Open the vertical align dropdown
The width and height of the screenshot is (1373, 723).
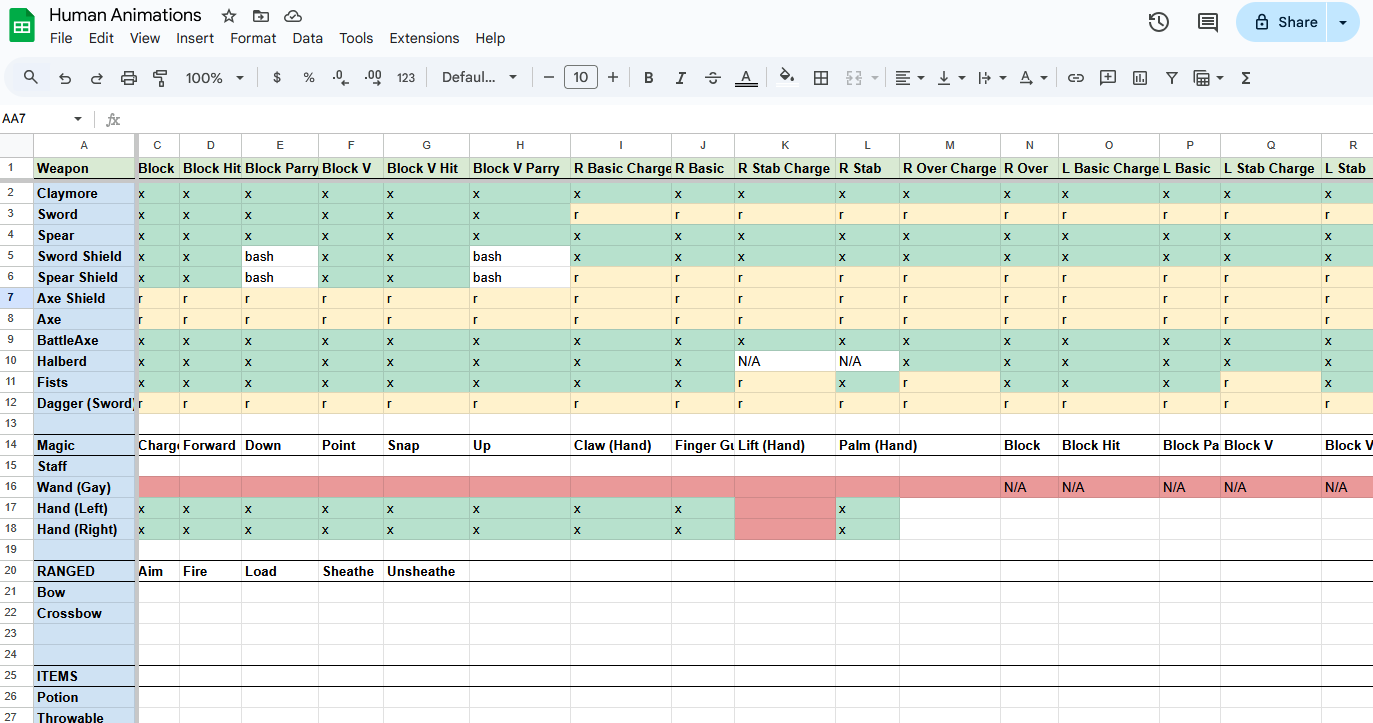tap(951, 77)
